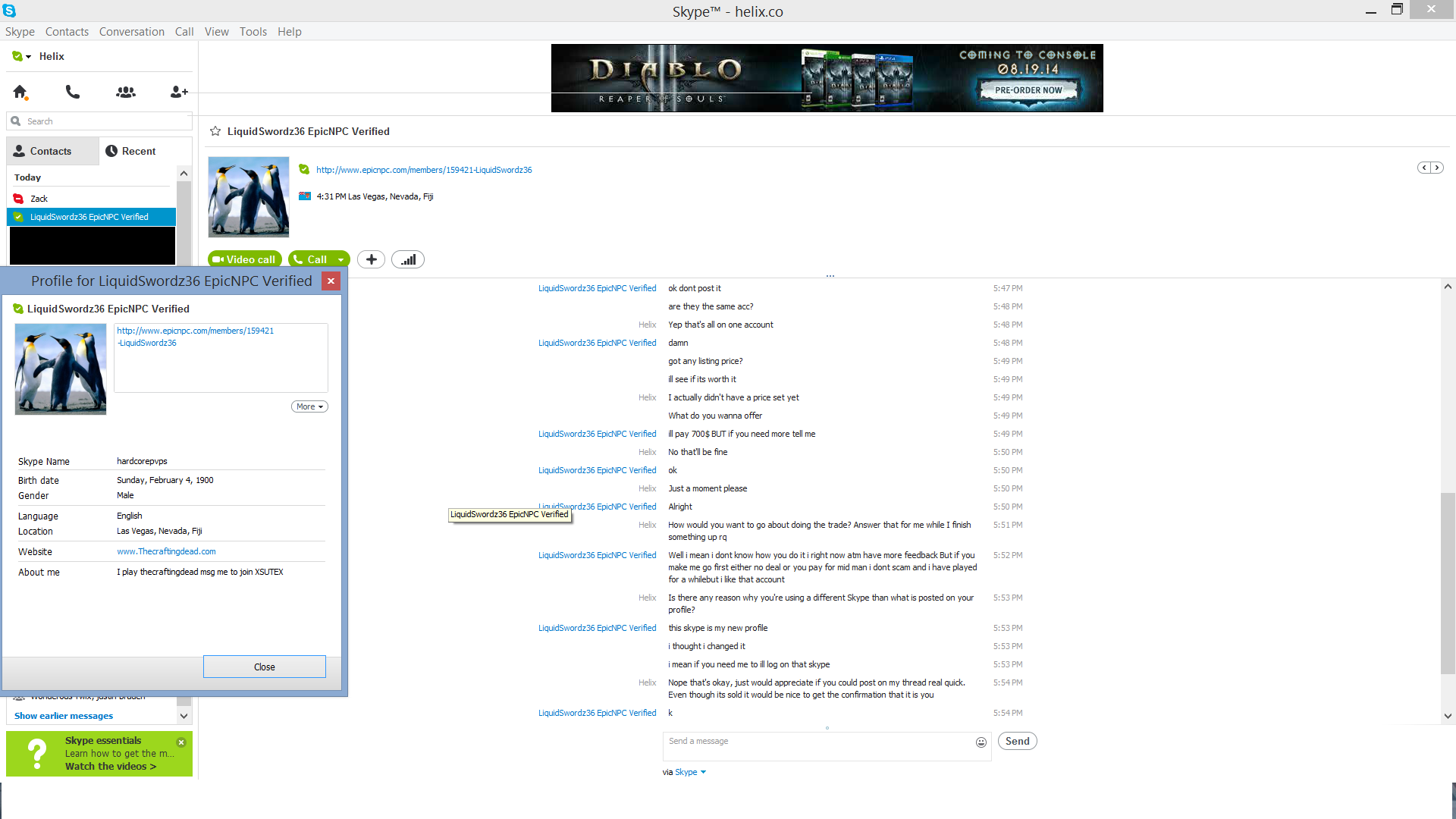Click the contact list scroll up arrow

click(x=184, y=174)
